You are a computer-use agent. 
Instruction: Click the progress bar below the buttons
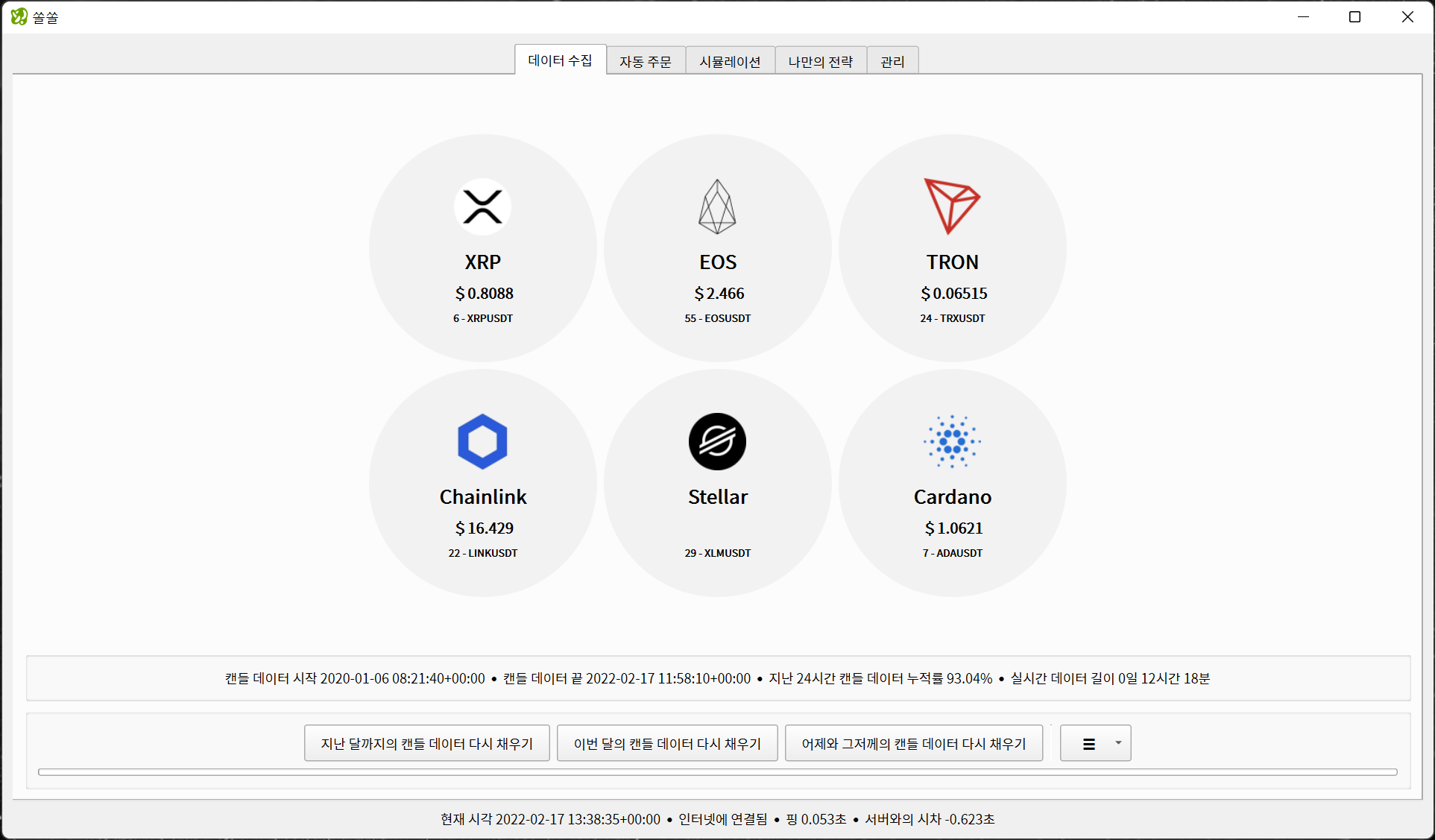click(718, 772)
